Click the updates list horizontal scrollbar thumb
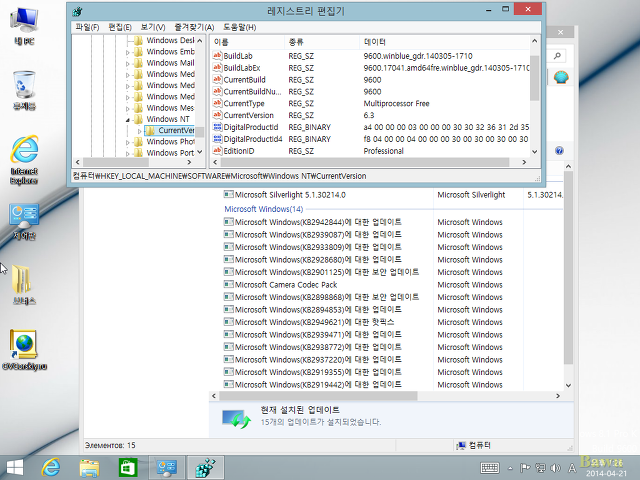 click(318, 396)
